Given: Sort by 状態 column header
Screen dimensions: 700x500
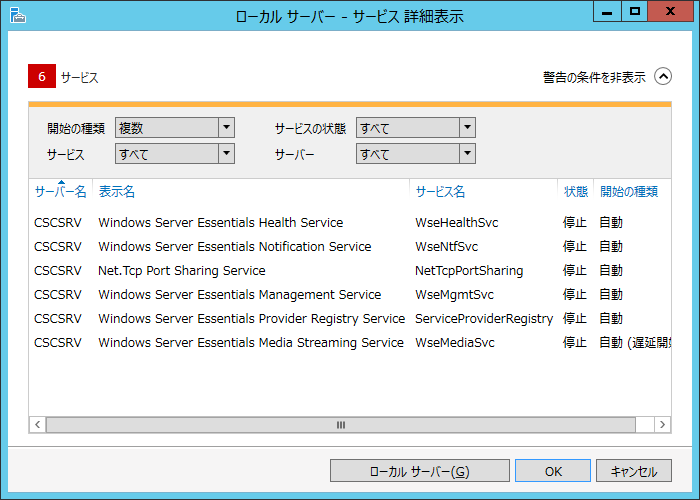Looking at the screenshot, I should pos(576,192).
